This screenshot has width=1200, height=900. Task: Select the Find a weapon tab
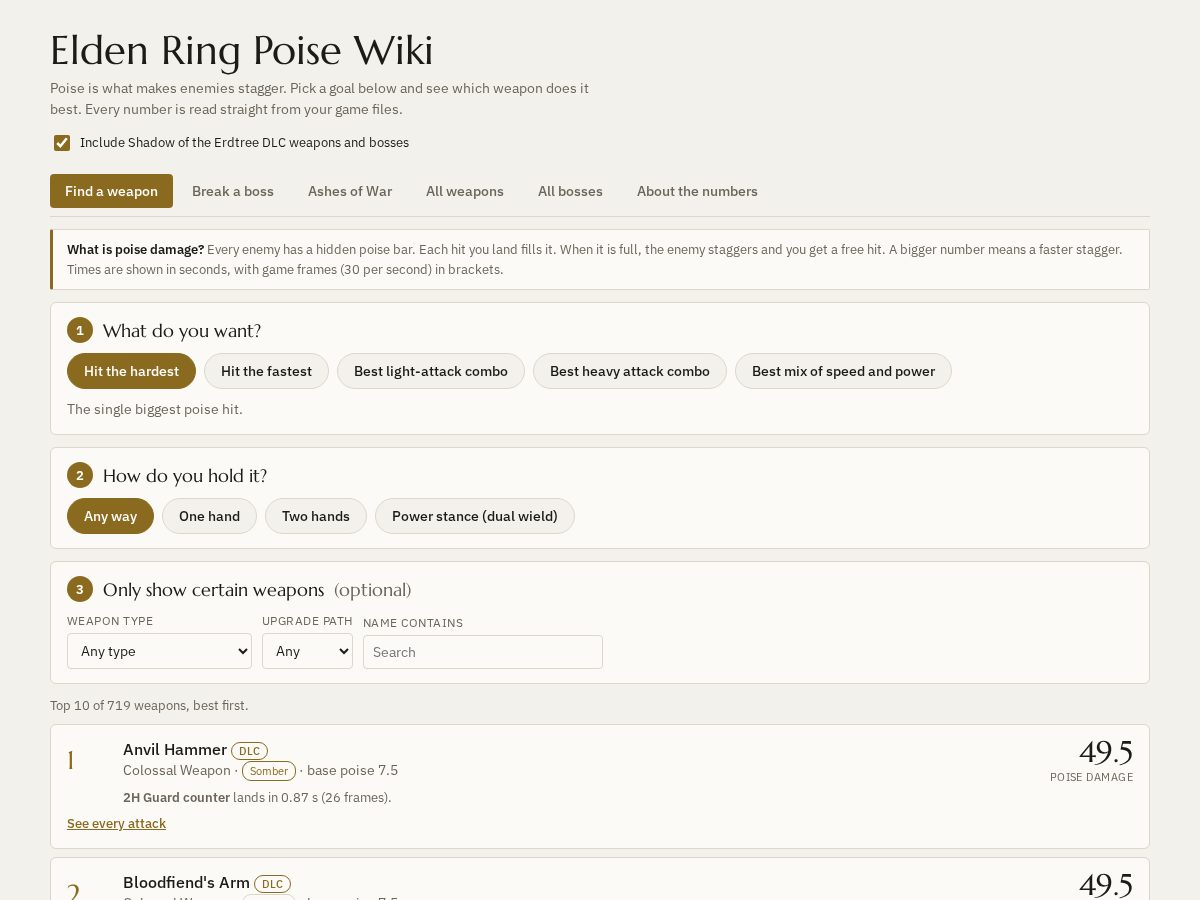pyautogui.click(x=111, y=191)
